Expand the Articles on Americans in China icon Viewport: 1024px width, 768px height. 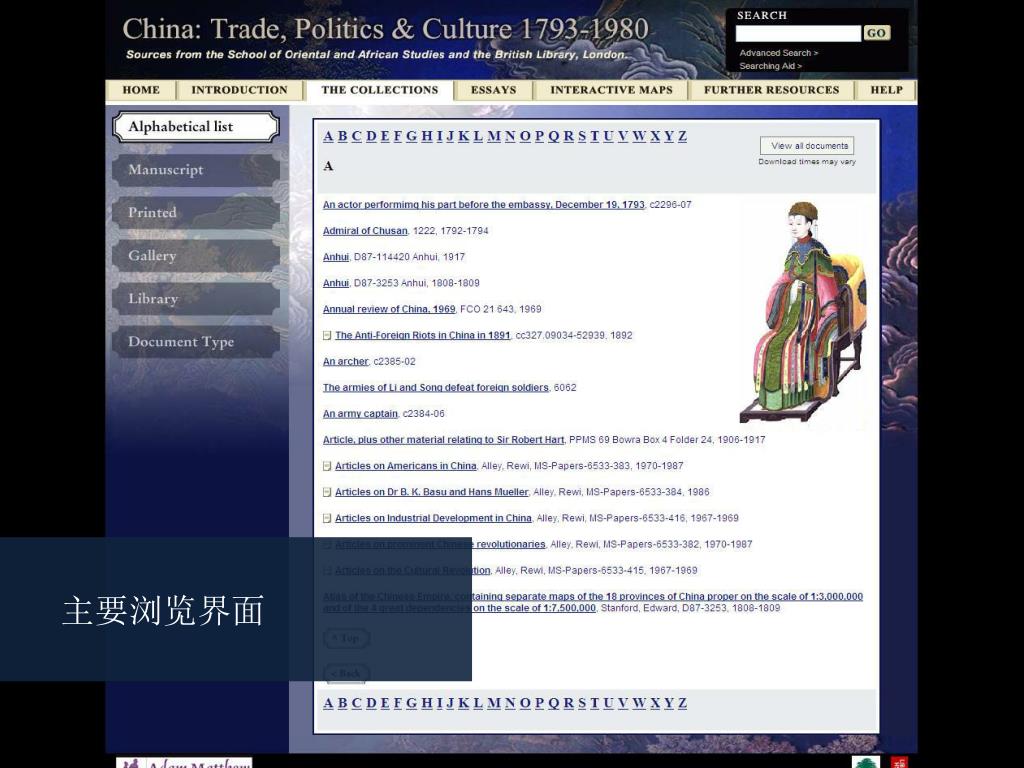[x=327, y=466]
